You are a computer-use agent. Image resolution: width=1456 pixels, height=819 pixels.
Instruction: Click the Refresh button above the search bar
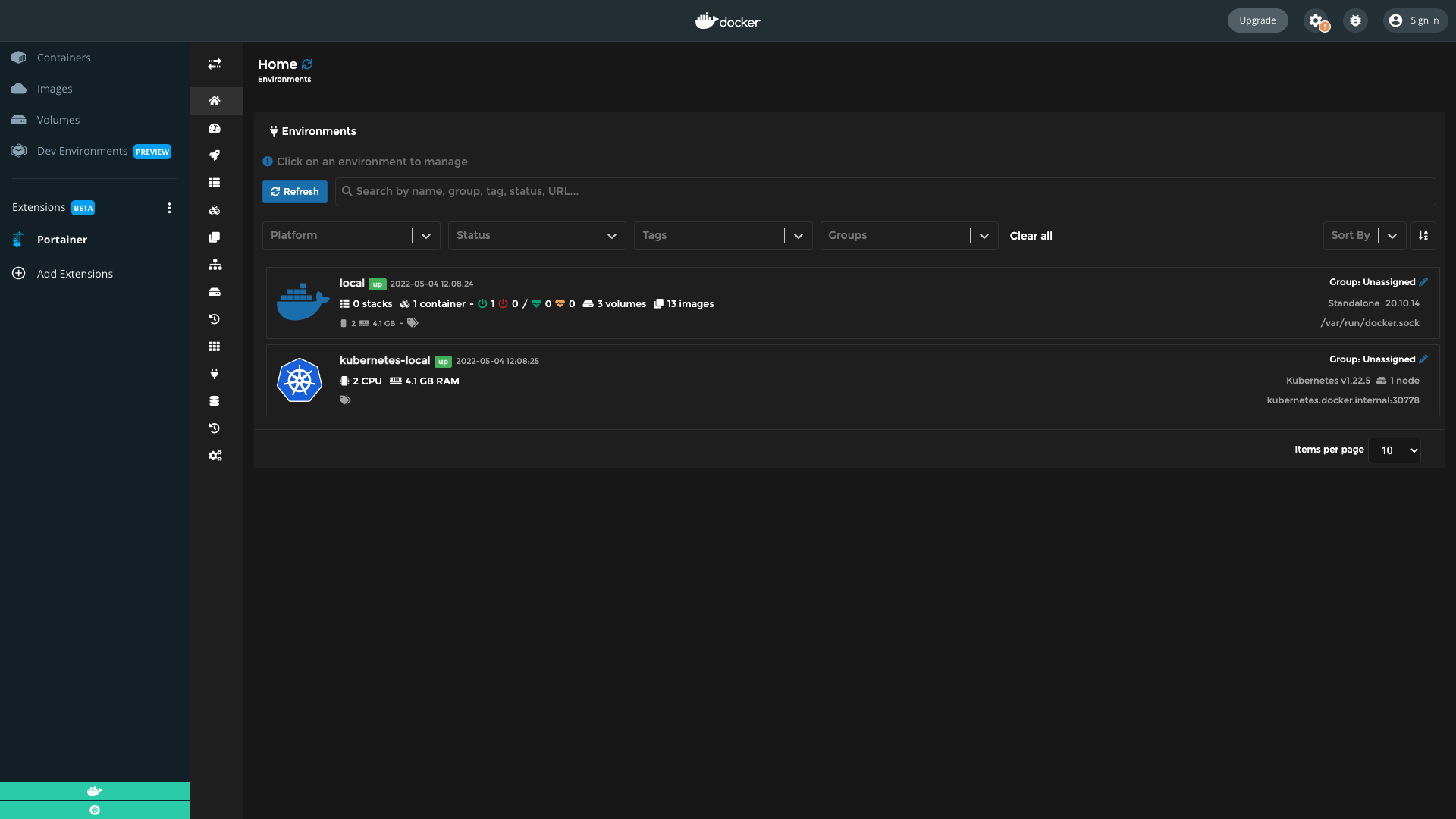click(294, 191)
